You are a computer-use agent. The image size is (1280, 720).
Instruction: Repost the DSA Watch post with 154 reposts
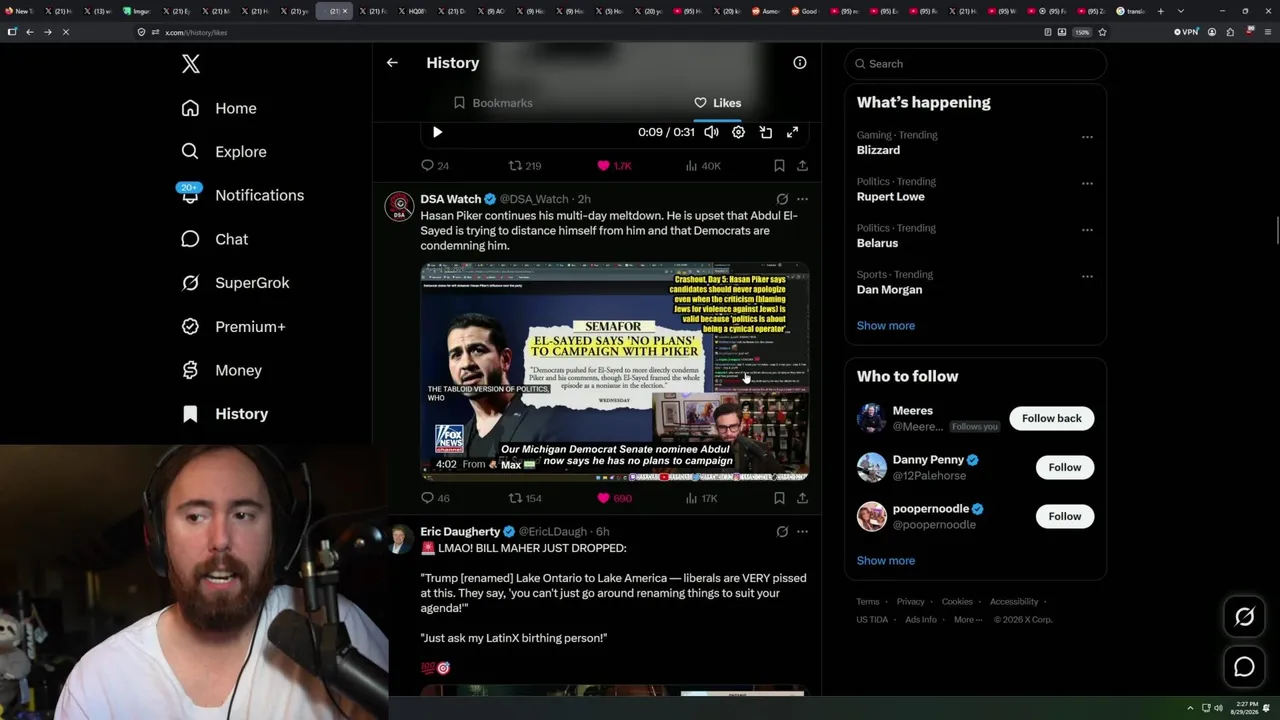click(525, 498)
